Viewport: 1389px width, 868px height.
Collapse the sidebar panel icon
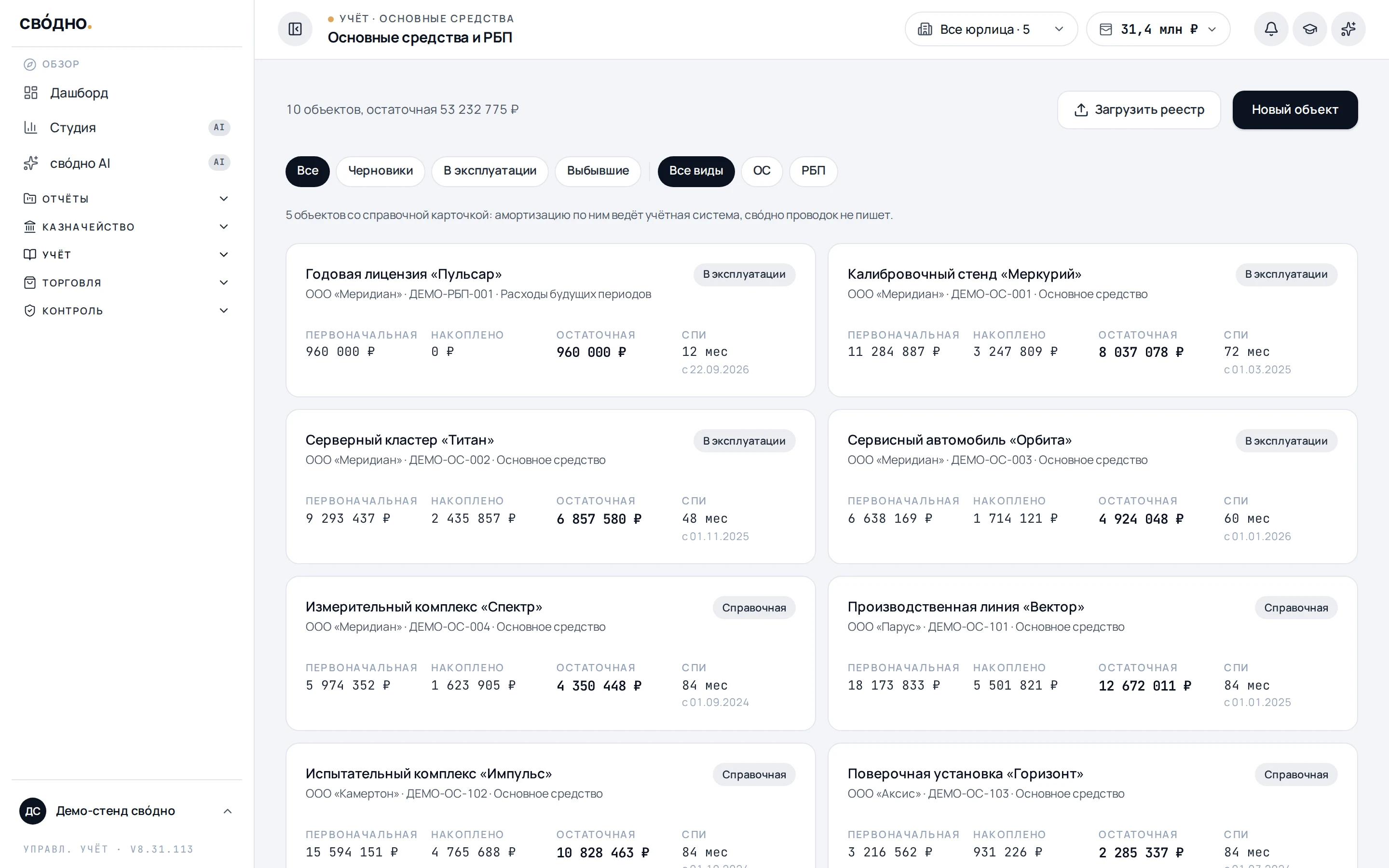(x=295, y=29)
